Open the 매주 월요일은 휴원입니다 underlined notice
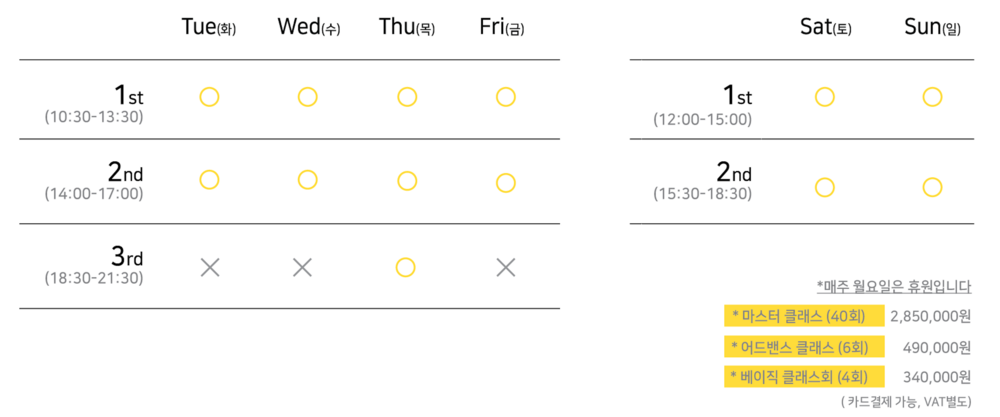 894,287
